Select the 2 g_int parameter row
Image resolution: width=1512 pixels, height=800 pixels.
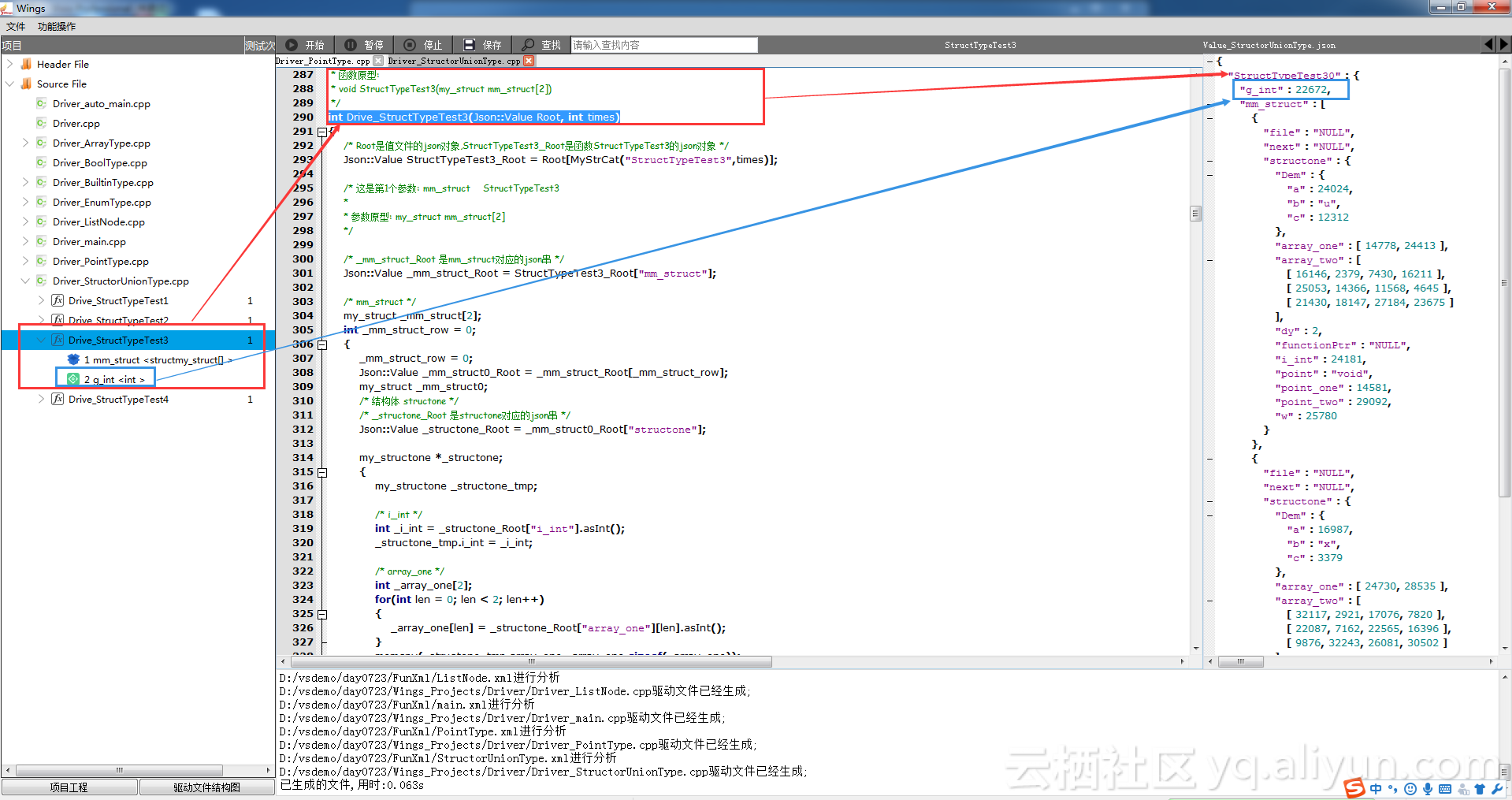coord(115,379)
